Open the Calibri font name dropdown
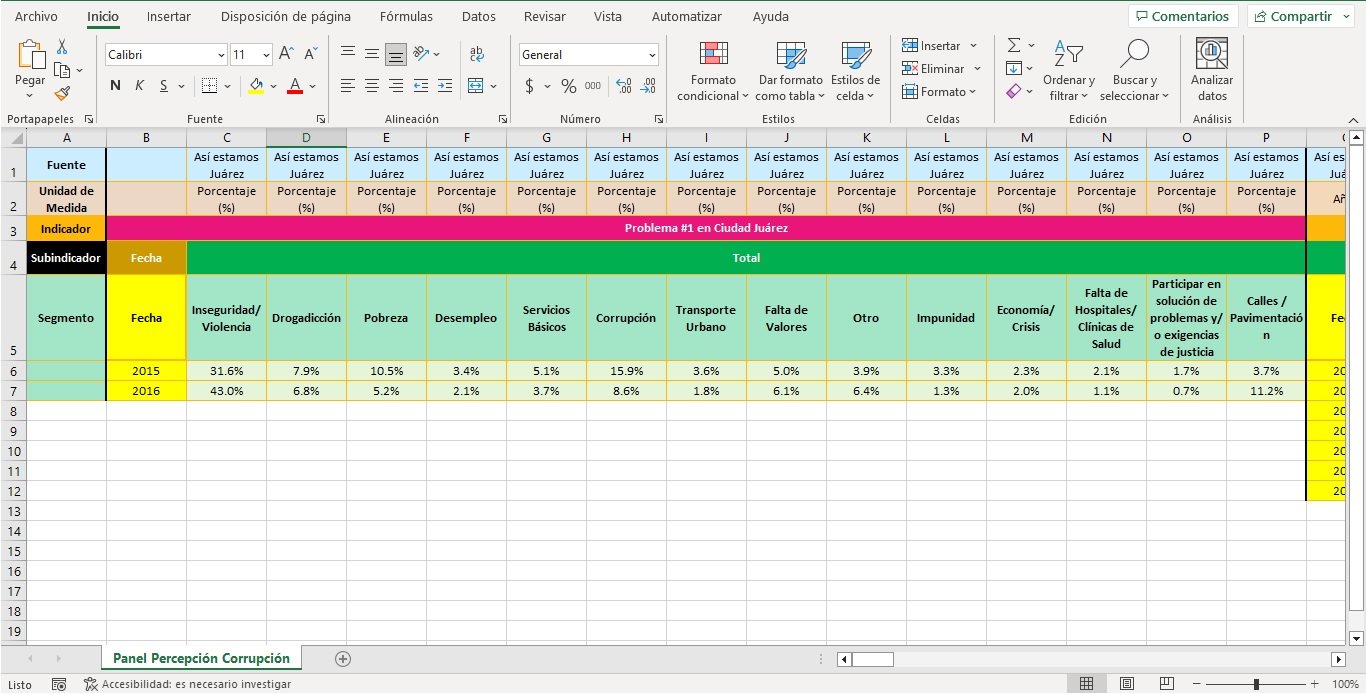 tap(221, 55)
